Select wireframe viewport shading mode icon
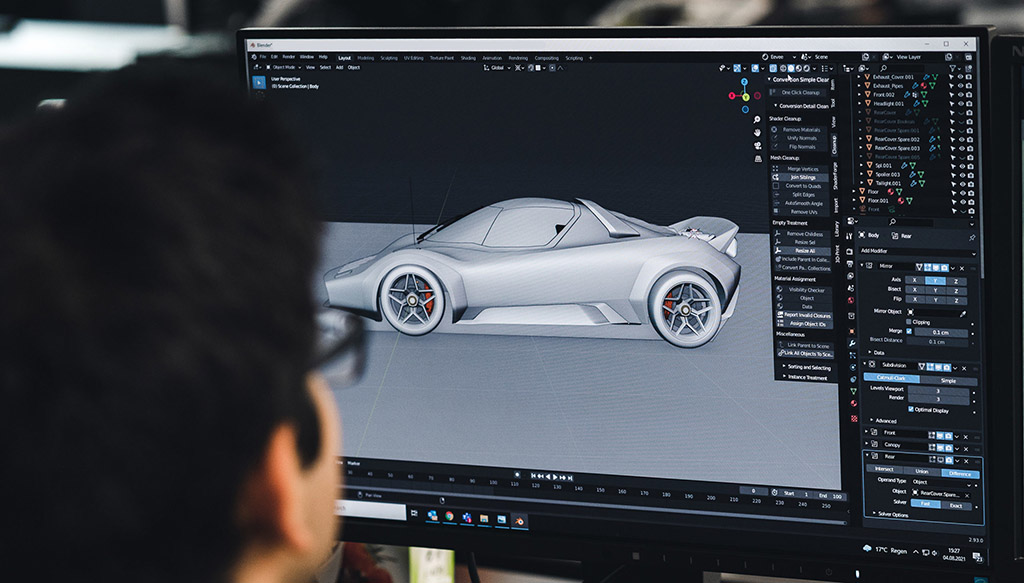Screen dimensions: 1024x583 click(783, 69)
